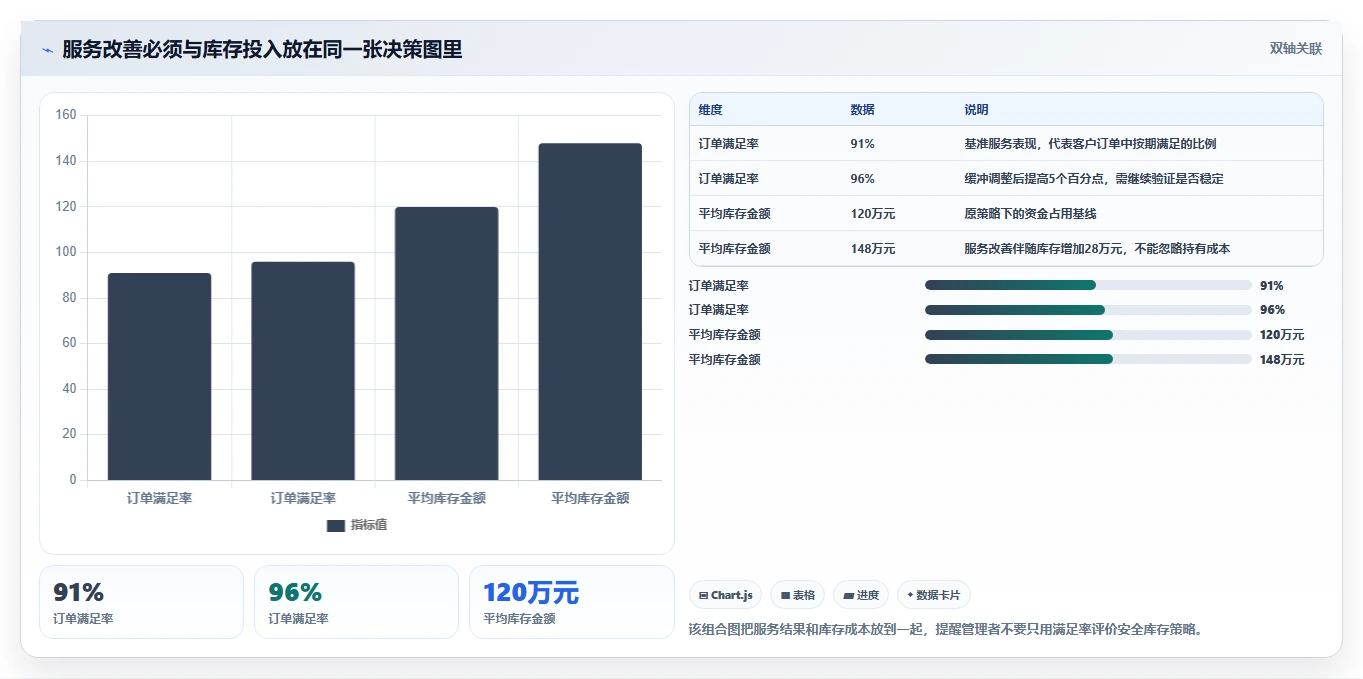Click the icon in the 表格 chip
Image resolution: width=1363 pixels, height=679 pixels.
tap(786, 596)
